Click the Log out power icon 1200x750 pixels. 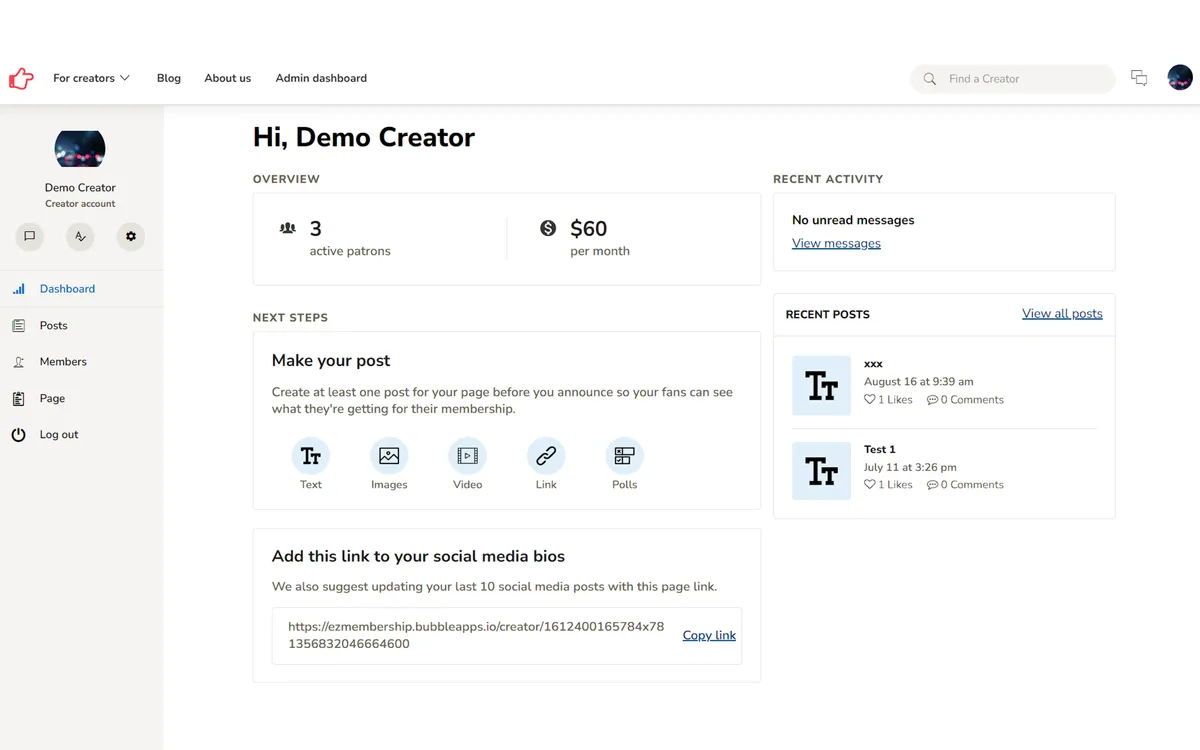[x=18, y=435]
